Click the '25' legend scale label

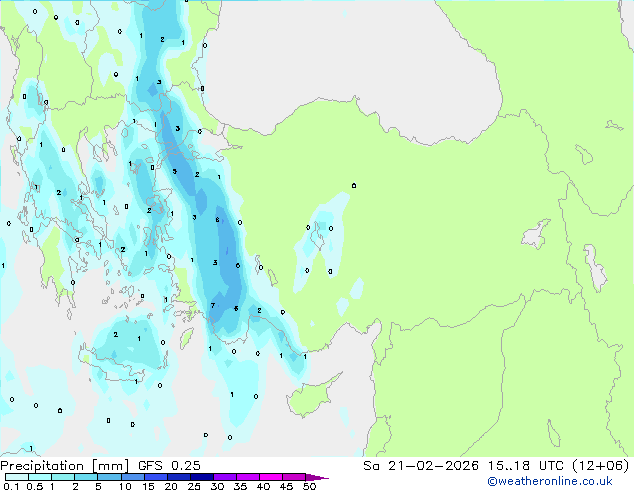click(x=194, y=486)
